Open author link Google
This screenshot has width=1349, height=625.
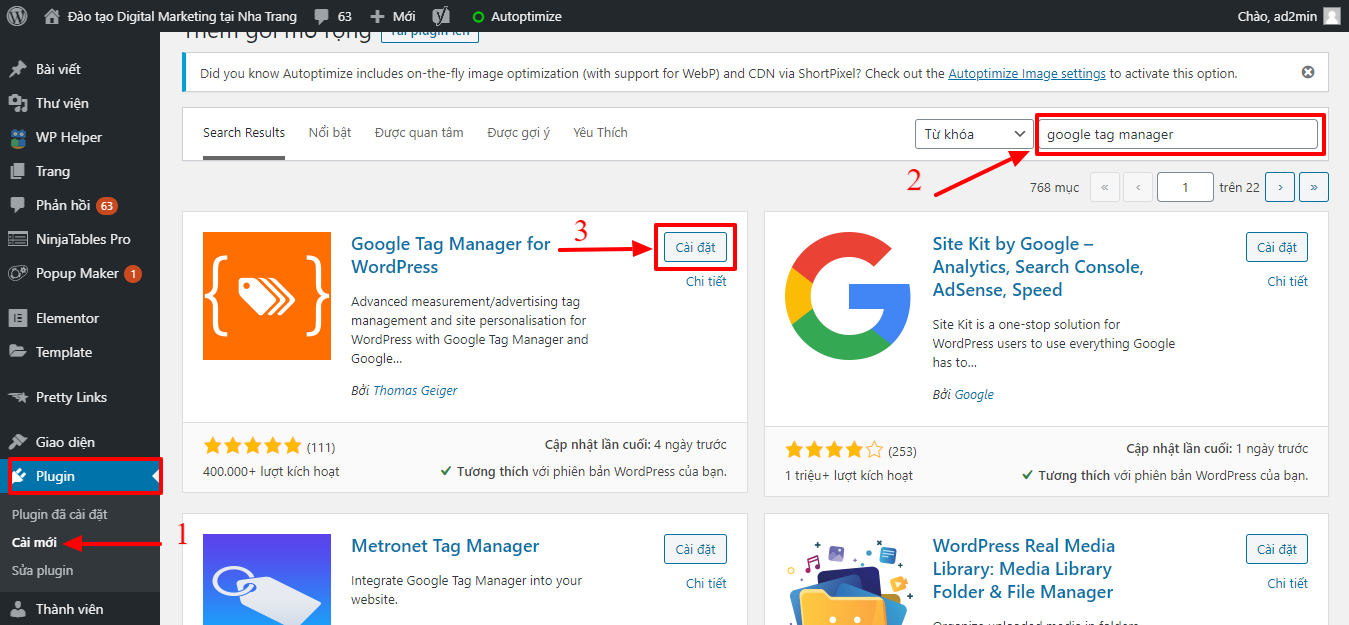974,394
